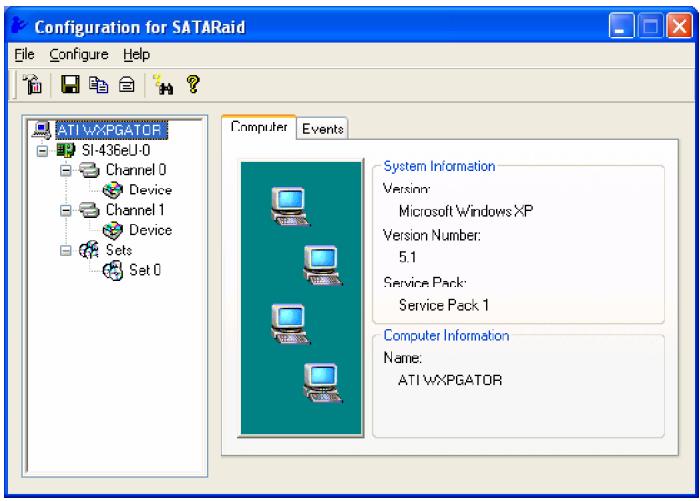Click the drive device toolbar icon
This screenshot has height=501, width=700.
(127, 84)
